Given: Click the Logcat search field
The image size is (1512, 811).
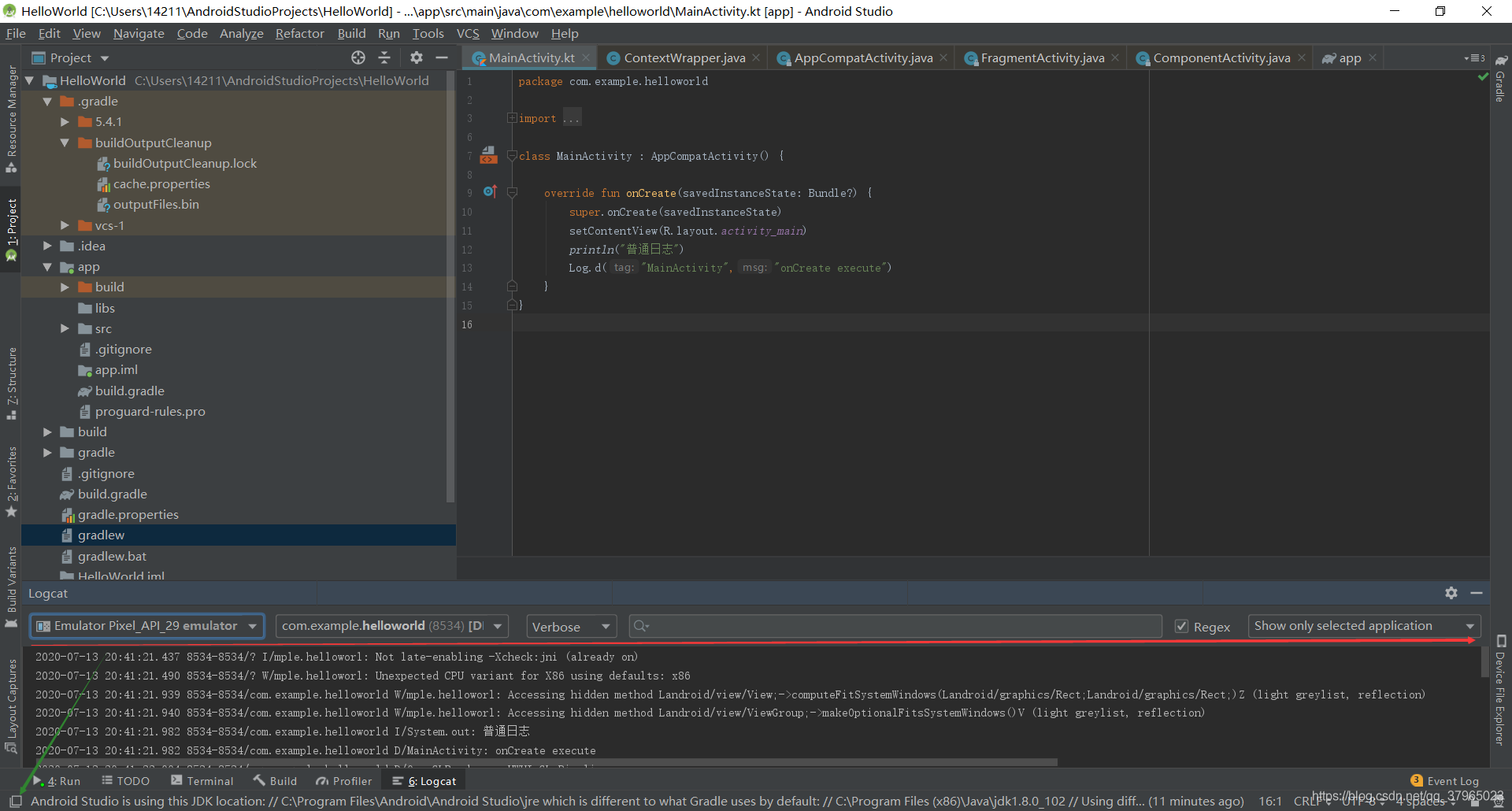Looking at the screenshot, I should click(x=895, y=626).
